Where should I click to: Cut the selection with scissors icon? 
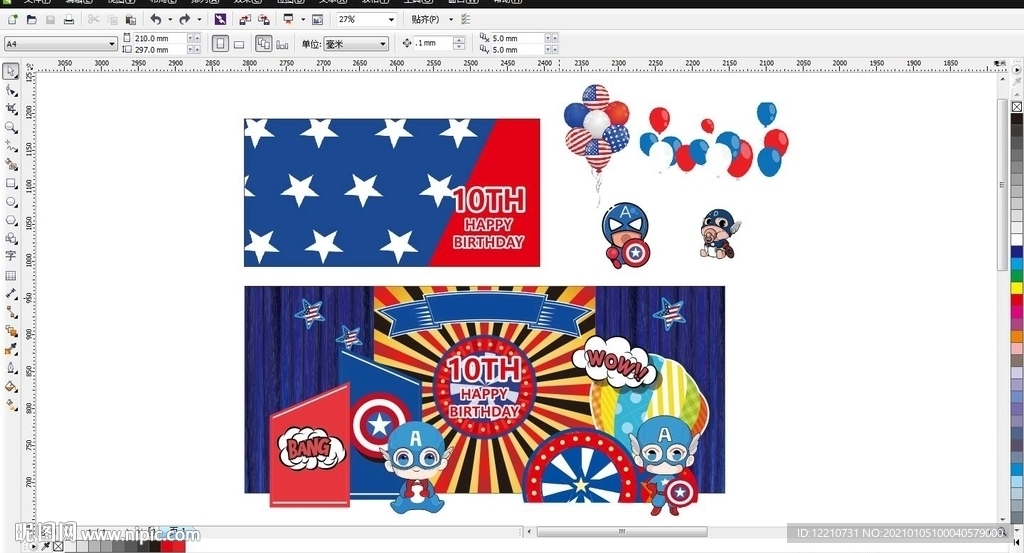coord(93,20)
